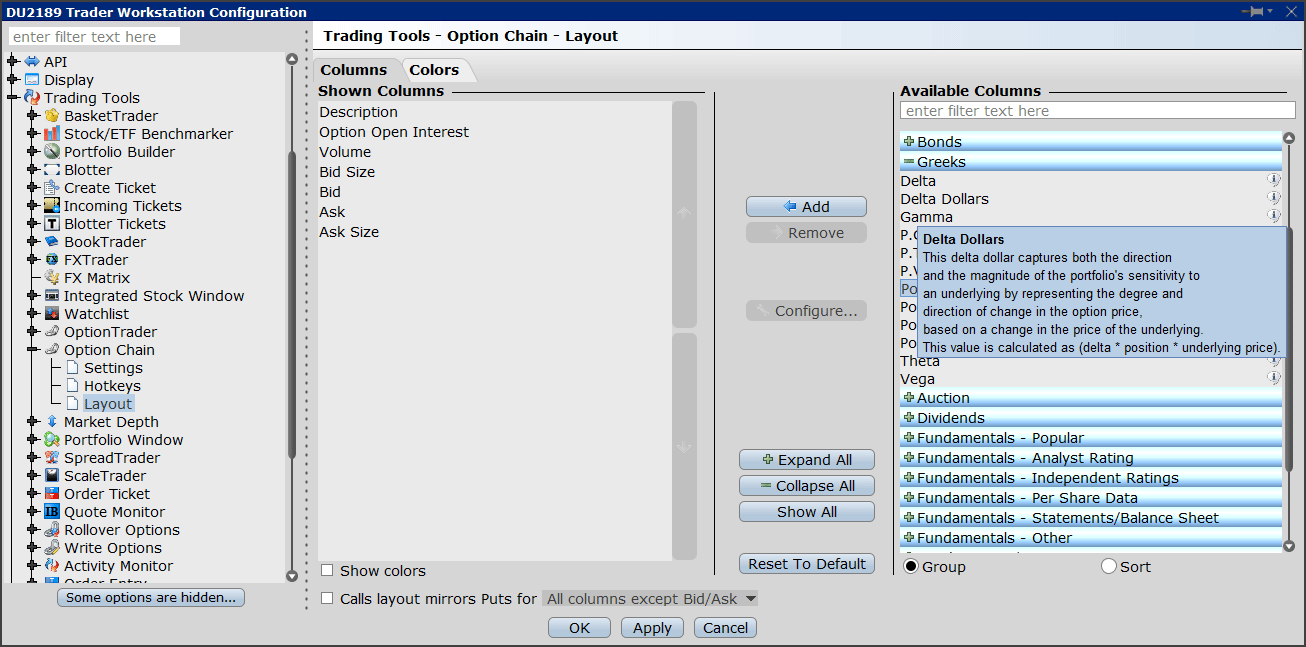Click the Watchlist icon

coord(52,314)
